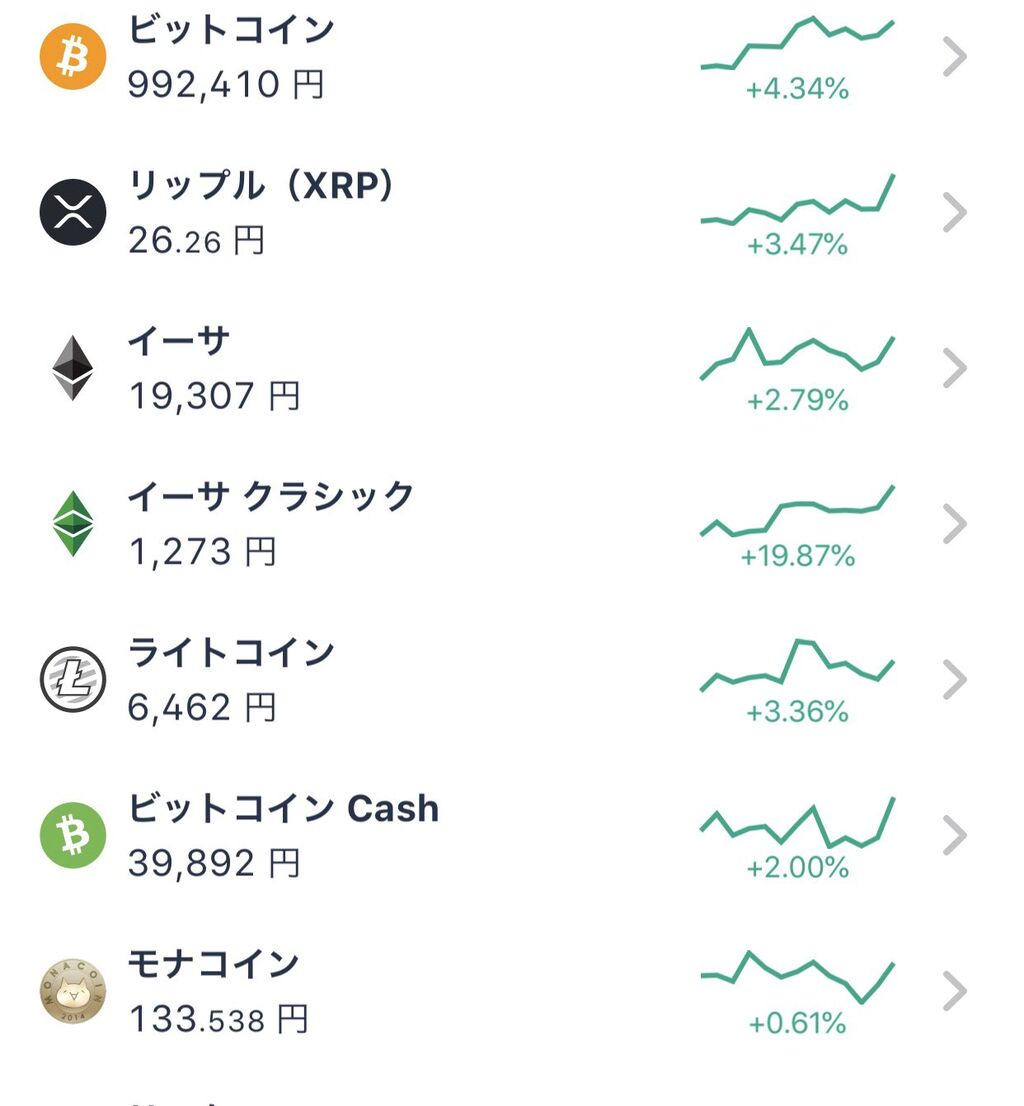Tap the Ethereum diamond logo

click(x=72, y=368)
